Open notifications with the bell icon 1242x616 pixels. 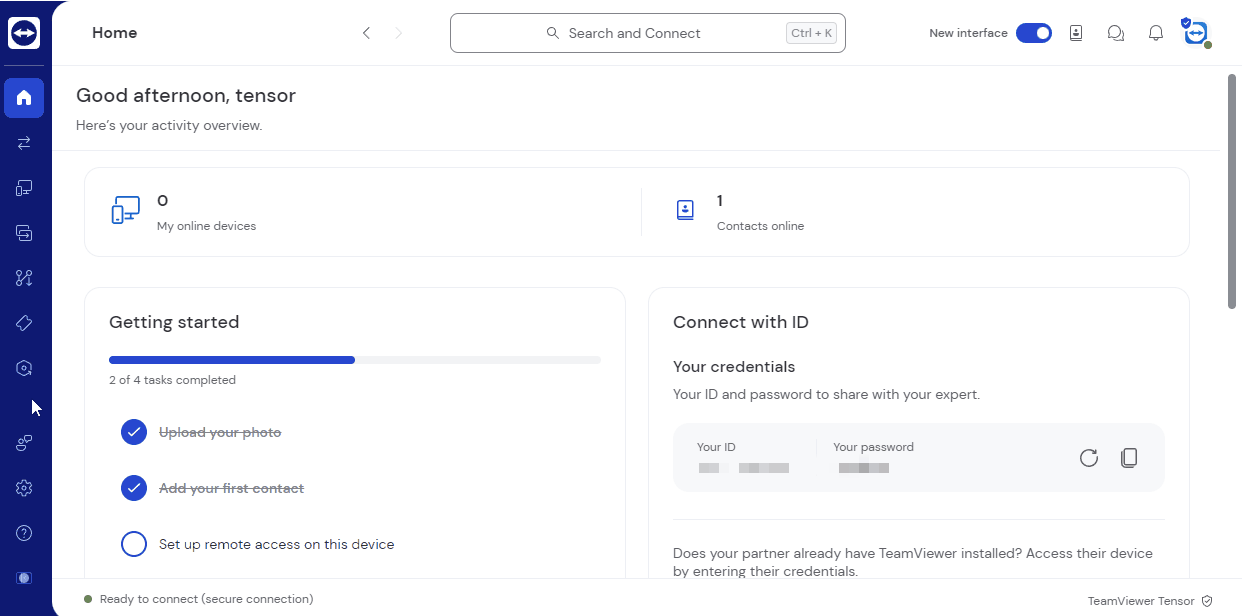click(x=1156, y=32)
